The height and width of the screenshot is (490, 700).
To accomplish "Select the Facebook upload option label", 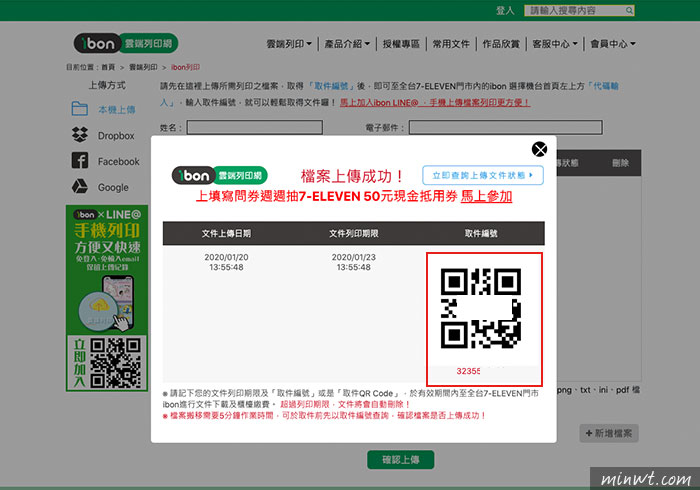I will tap(118, 162).
